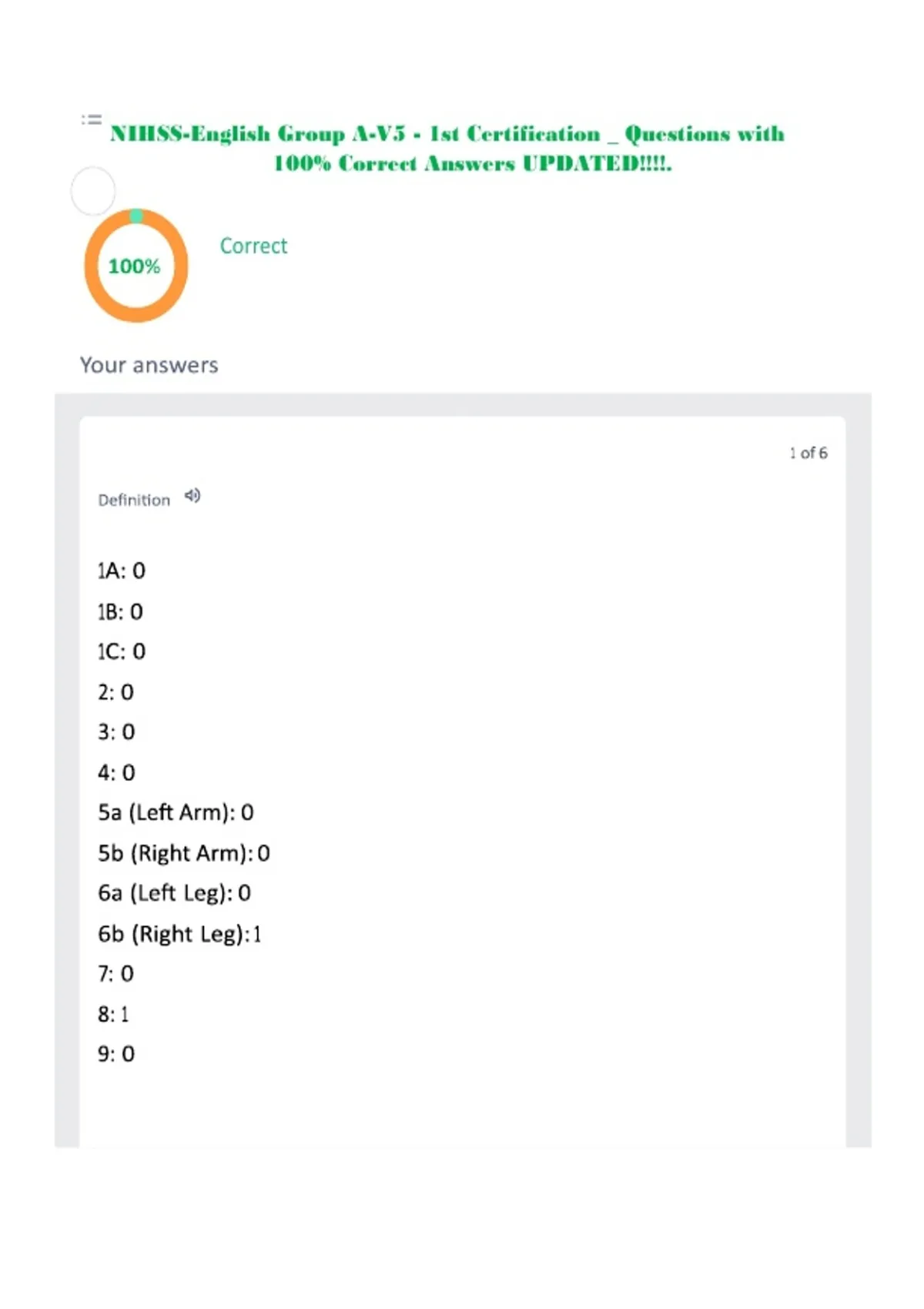This screenshot has height=1309, width=924.
Task: Select the '4: 0' answer line
Action: click(116, 772)
